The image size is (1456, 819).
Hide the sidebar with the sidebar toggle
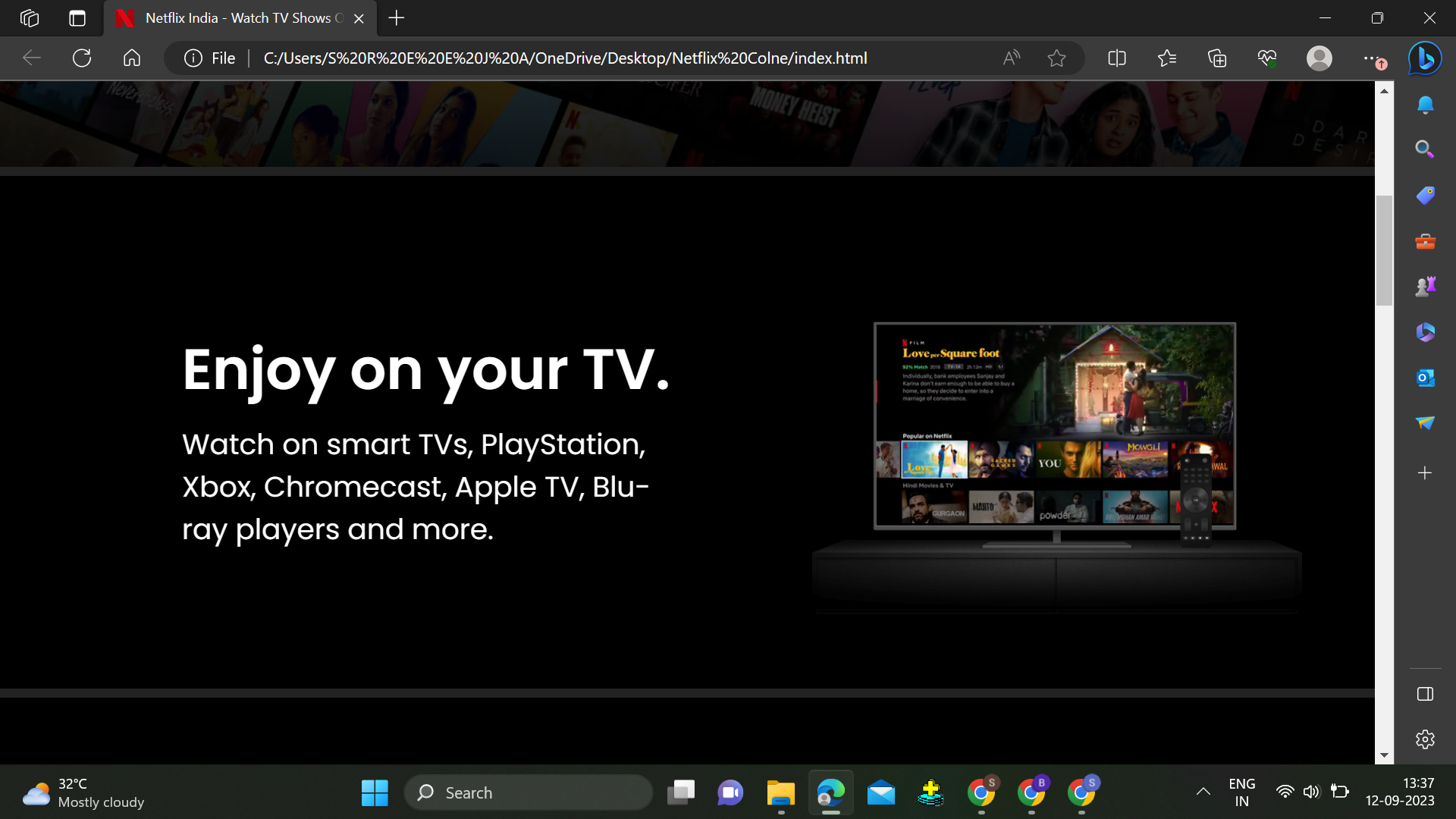(1425, 693)
